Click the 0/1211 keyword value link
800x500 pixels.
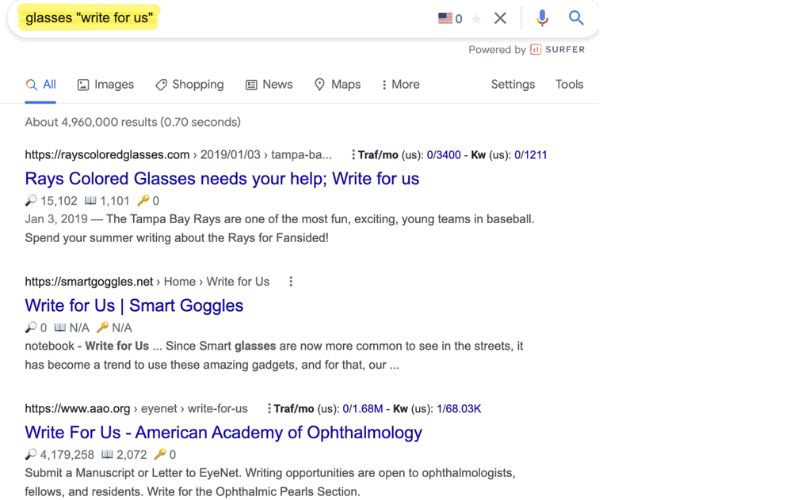tap(531, 155)
